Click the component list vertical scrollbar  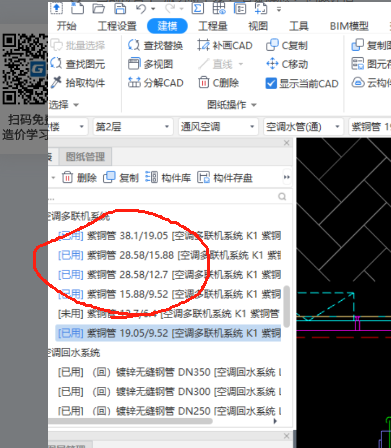(286, 306)
